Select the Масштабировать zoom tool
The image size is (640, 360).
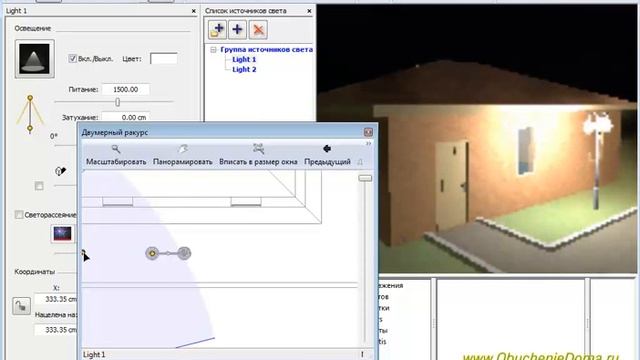pyautogui.click(x=116, y=155)
